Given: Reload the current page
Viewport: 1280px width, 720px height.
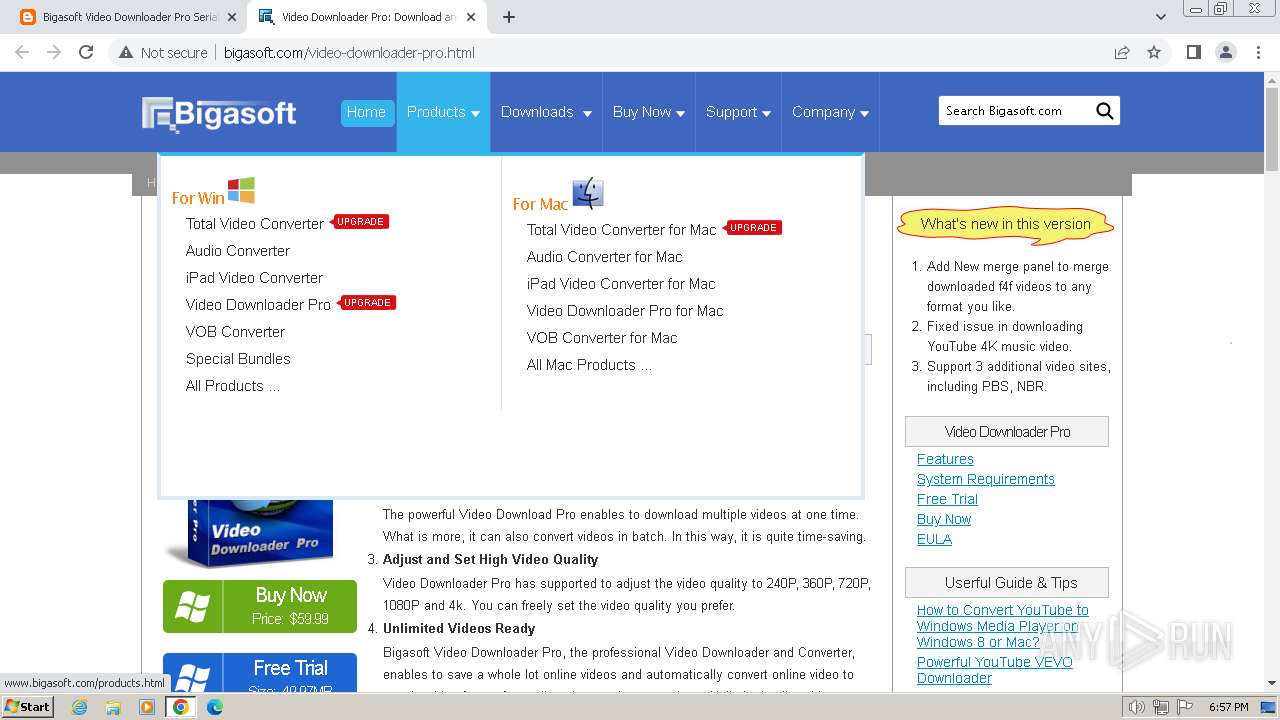Looking at the screenshot, I should 86,53.
